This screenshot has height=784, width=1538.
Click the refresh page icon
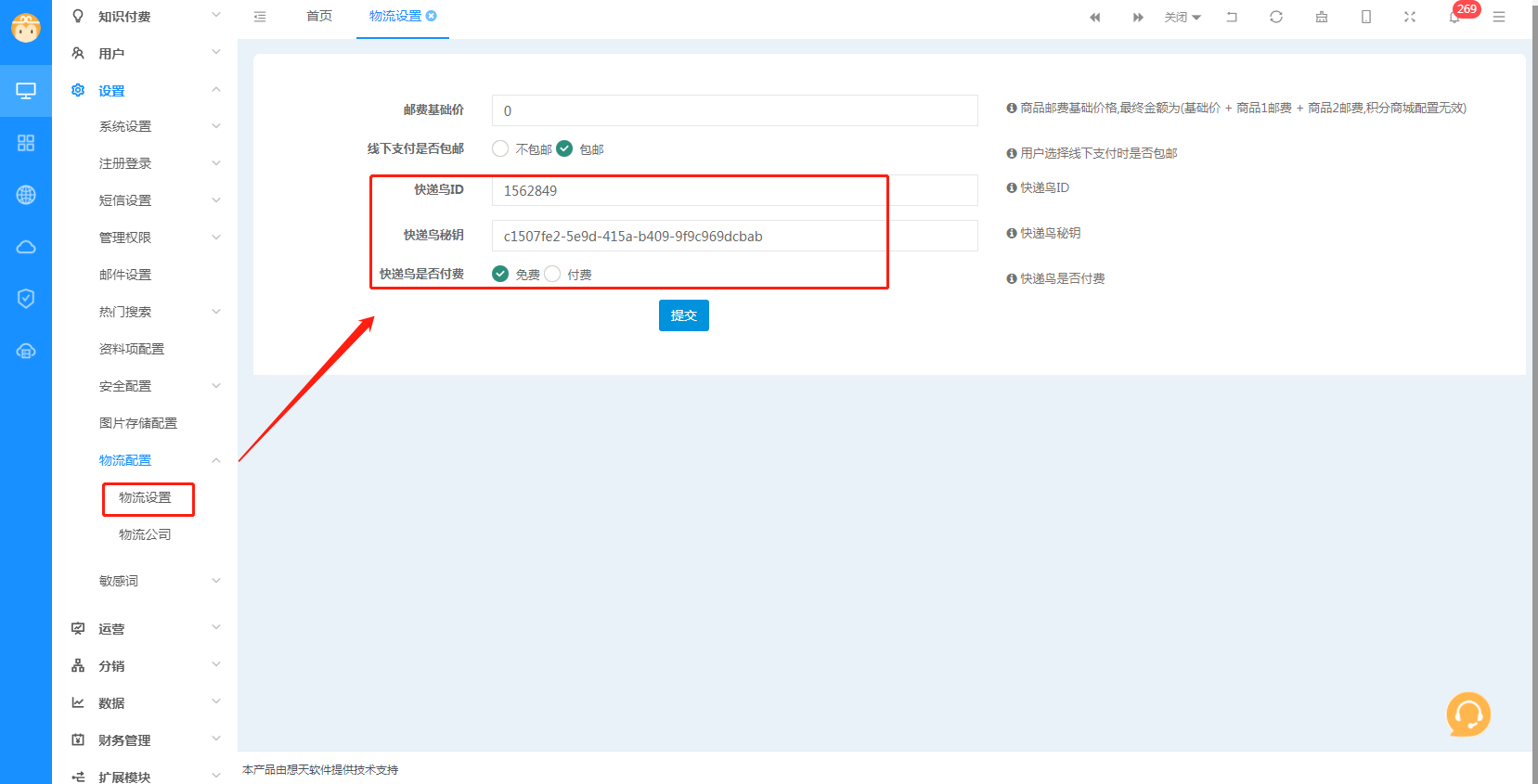1276,17
